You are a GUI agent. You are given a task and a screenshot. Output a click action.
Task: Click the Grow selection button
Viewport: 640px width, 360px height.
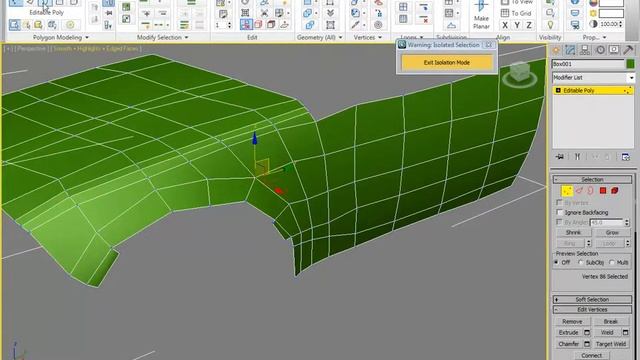(612, 232)
